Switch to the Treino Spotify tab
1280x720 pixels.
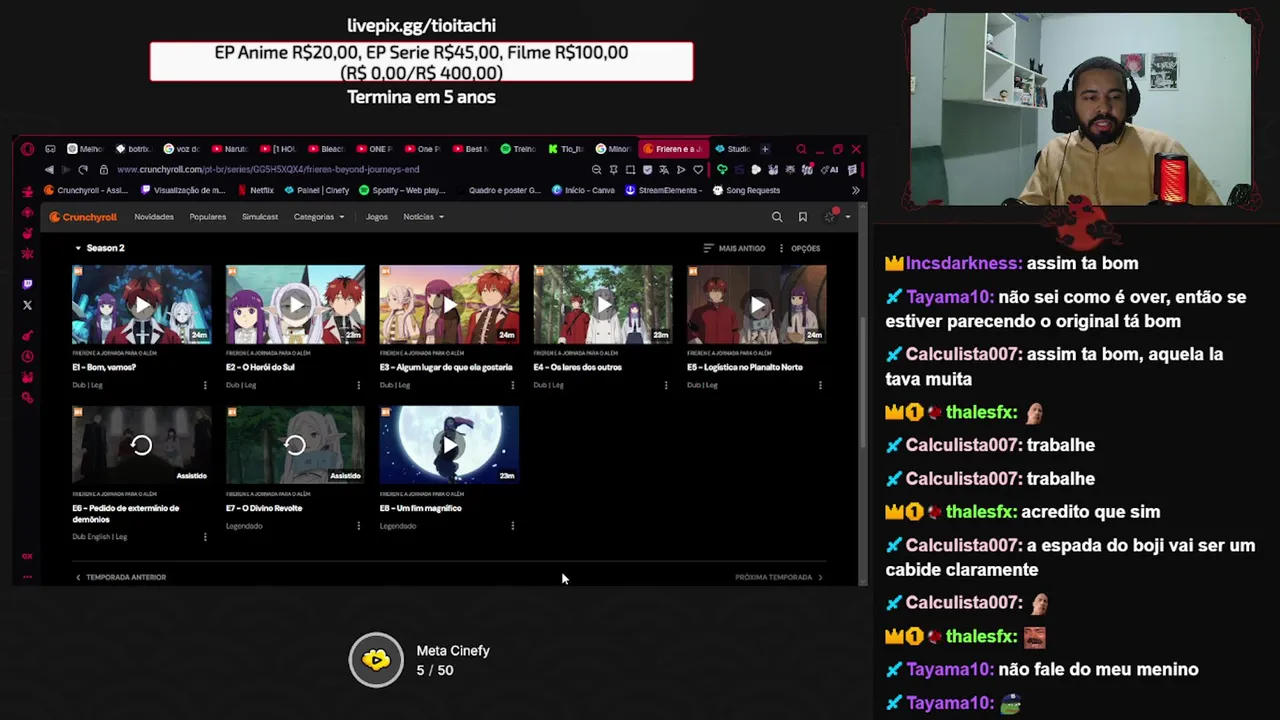click(519, 149)
